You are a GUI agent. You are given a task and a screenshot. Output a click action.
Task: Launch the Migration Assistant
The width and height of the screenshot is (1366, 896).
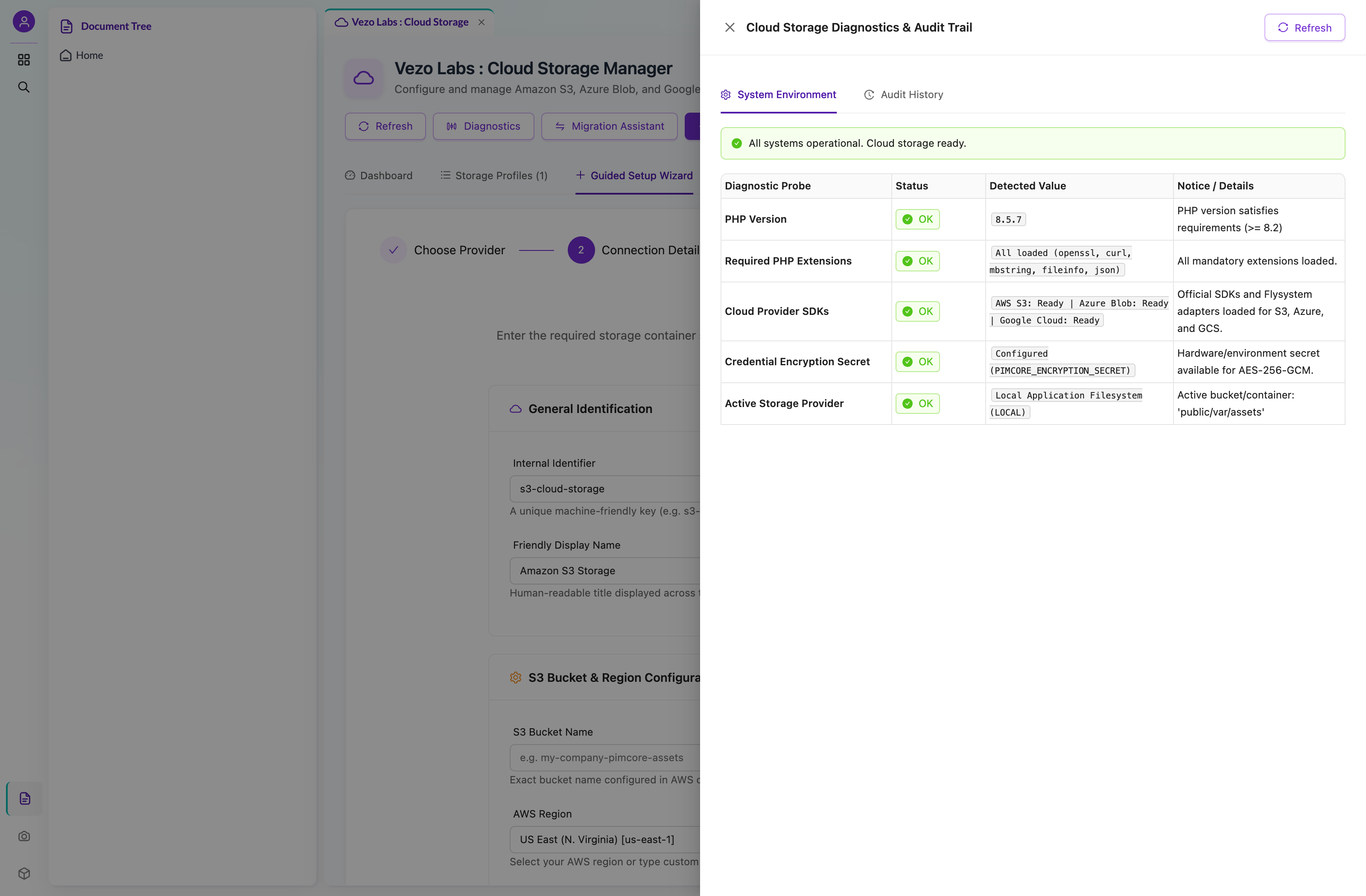609,126
